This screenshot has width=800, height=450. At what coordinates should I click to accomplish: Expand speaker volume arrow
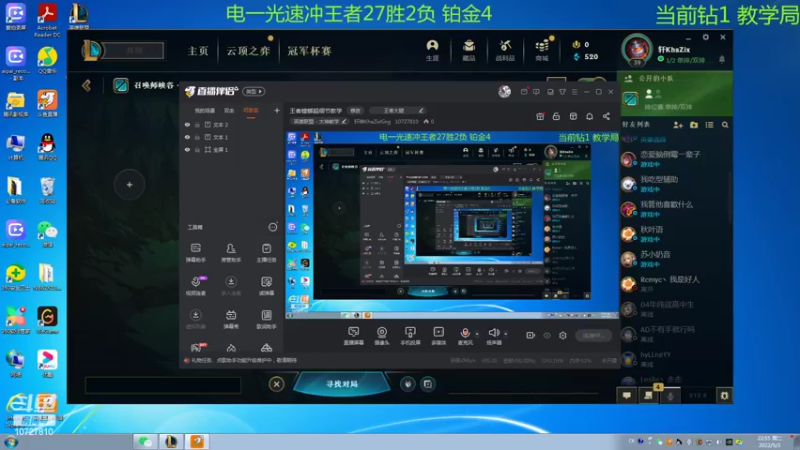506,334
